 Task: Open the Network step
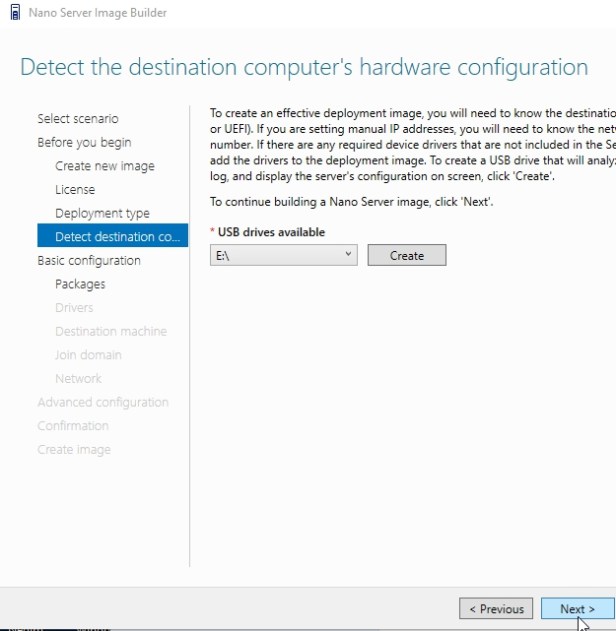78,379
